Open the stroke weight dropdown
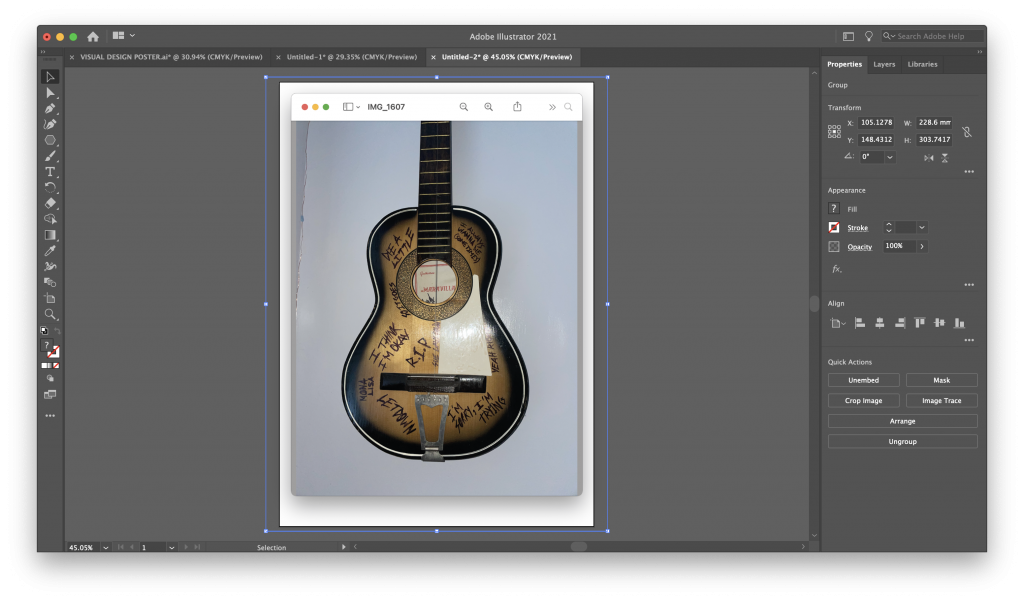 point(921,228)
